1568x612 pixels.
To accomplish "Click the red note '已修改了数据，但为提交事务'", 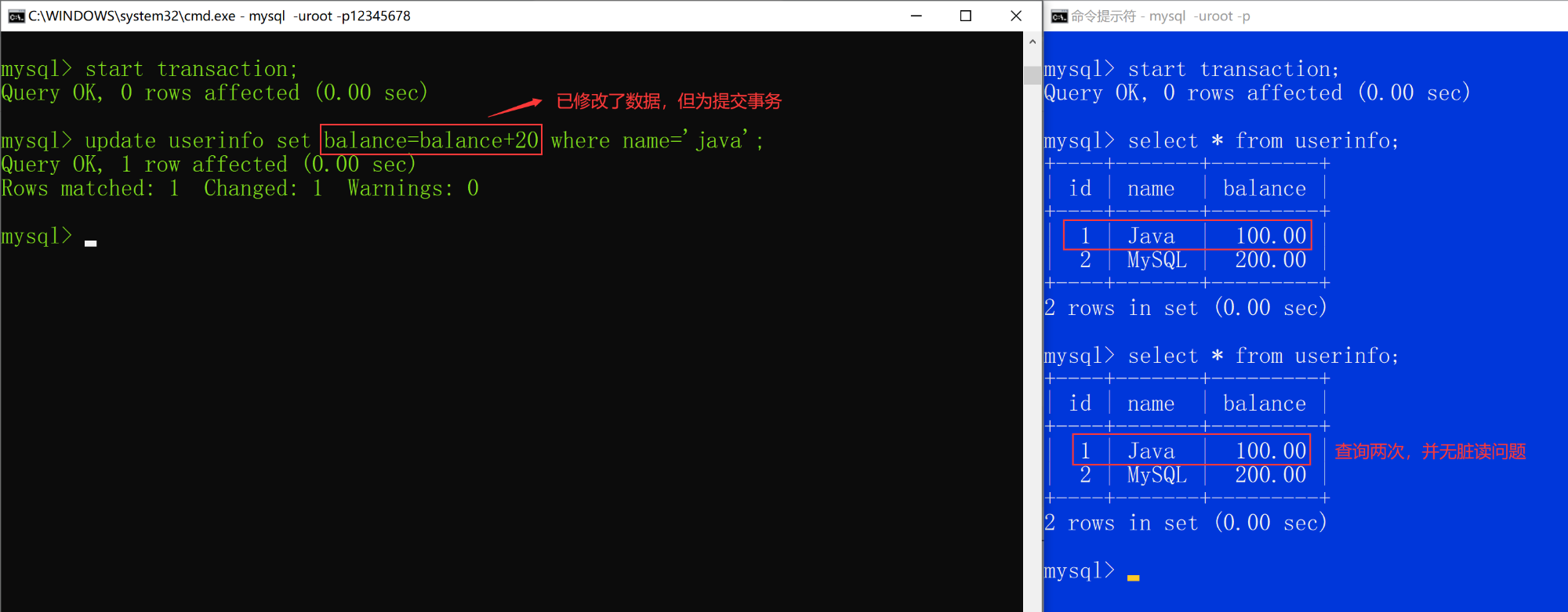I will click(x=668, y=101).
